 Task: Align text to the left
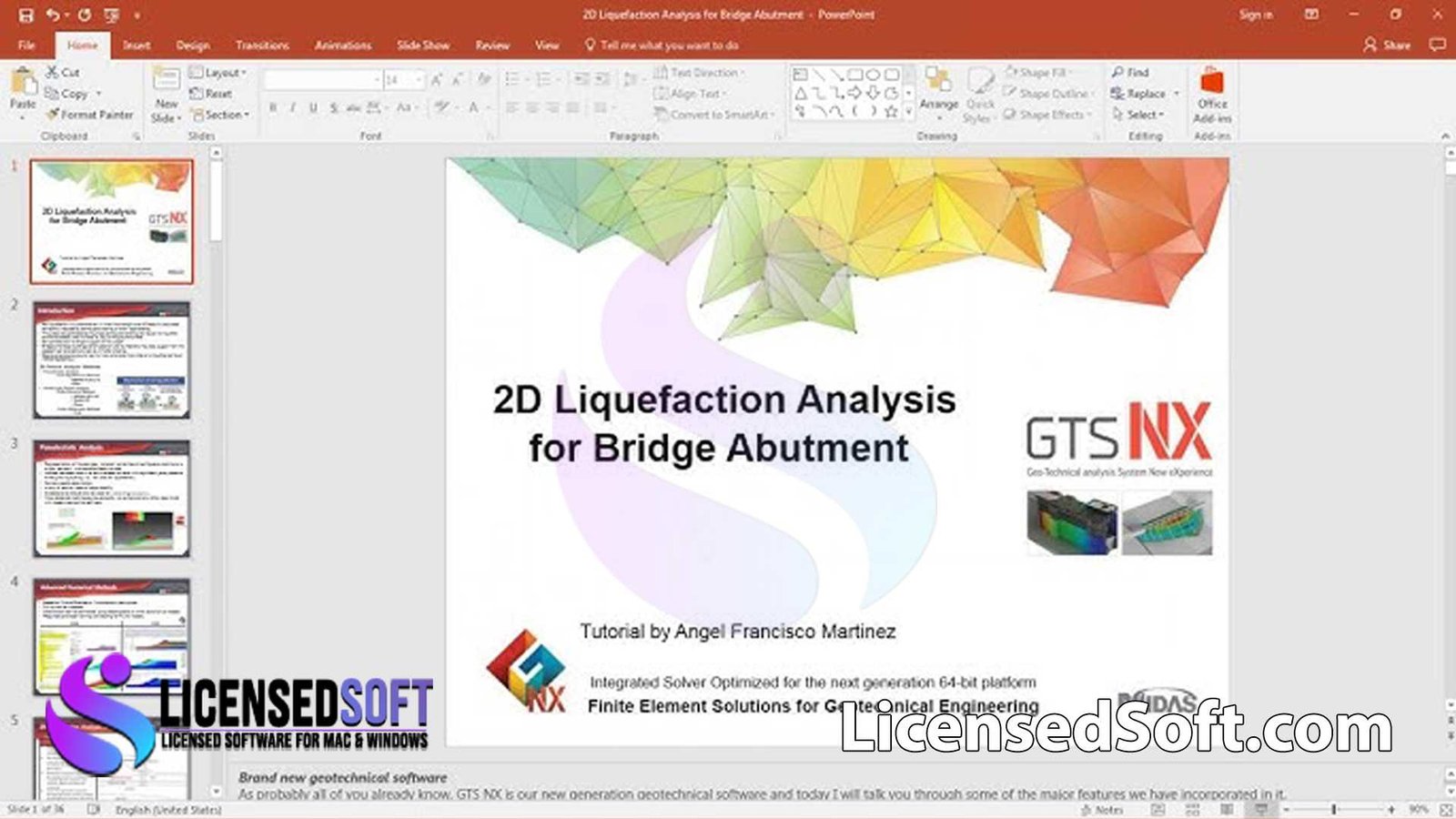(512, 107)
